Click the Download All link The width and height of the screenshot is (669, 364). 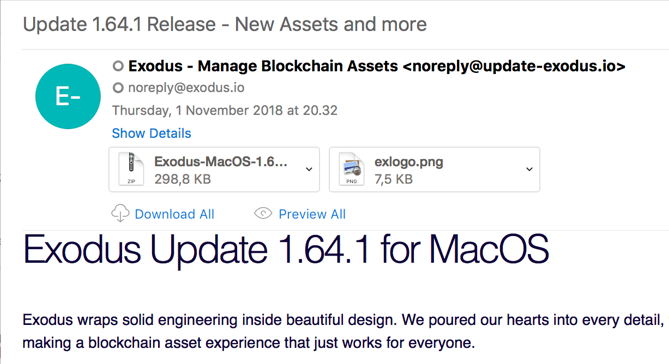click(x=175, y=214)
